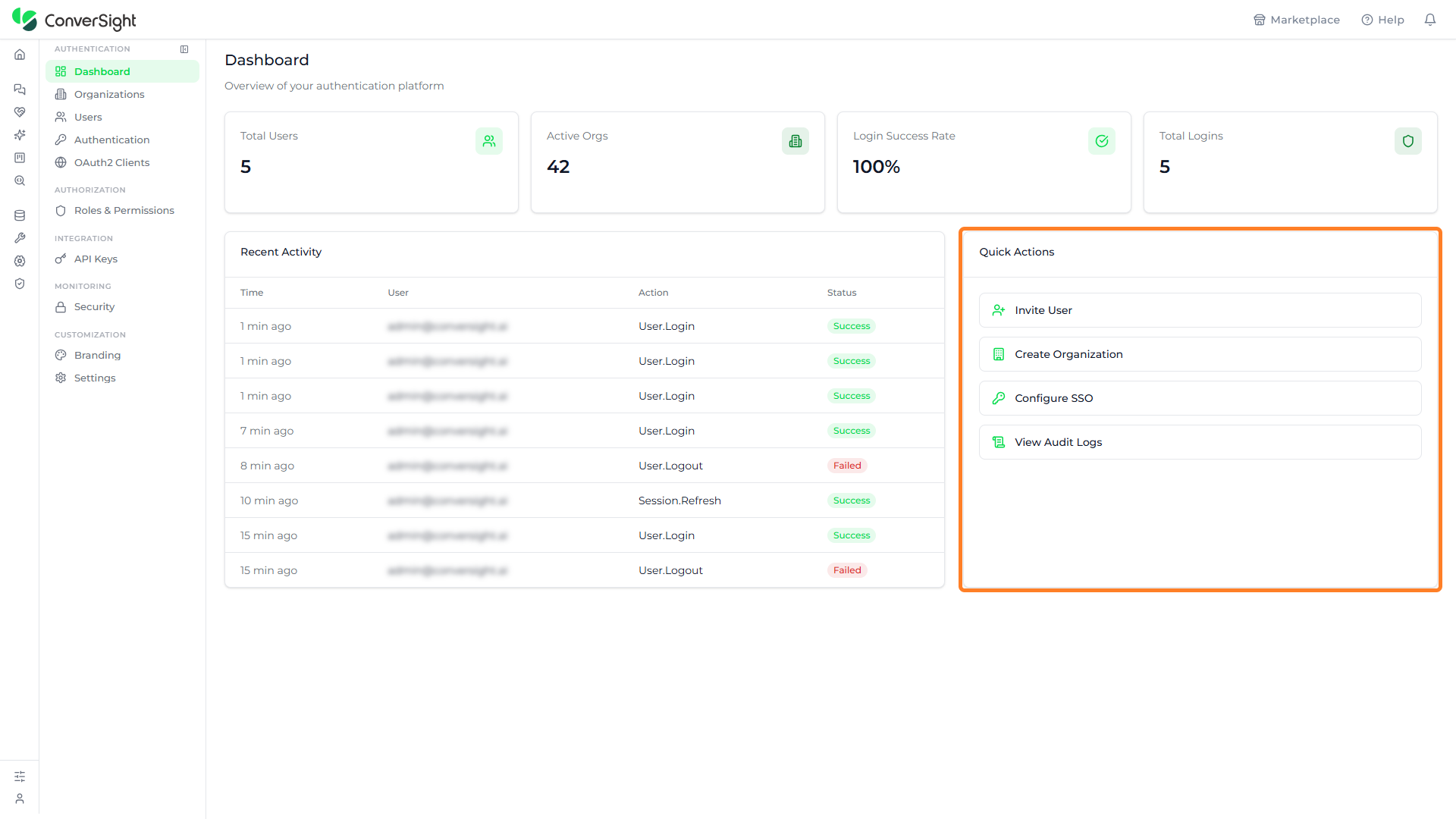Open the shield check icon in rail
This screenshot has width=1456, height=819.
click(20, 284)
